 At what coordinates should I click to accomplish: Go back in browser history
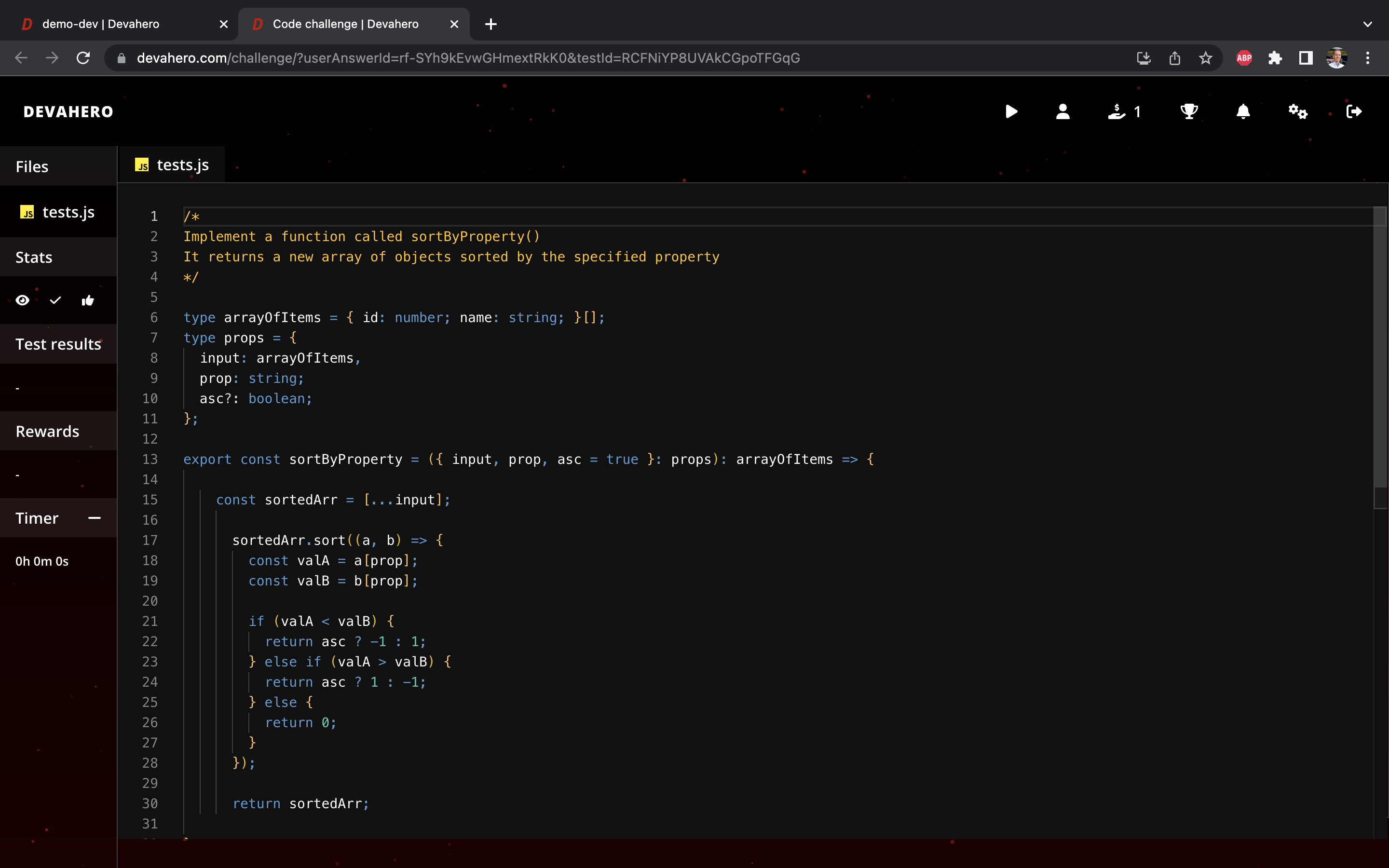(x=21, y=58)
